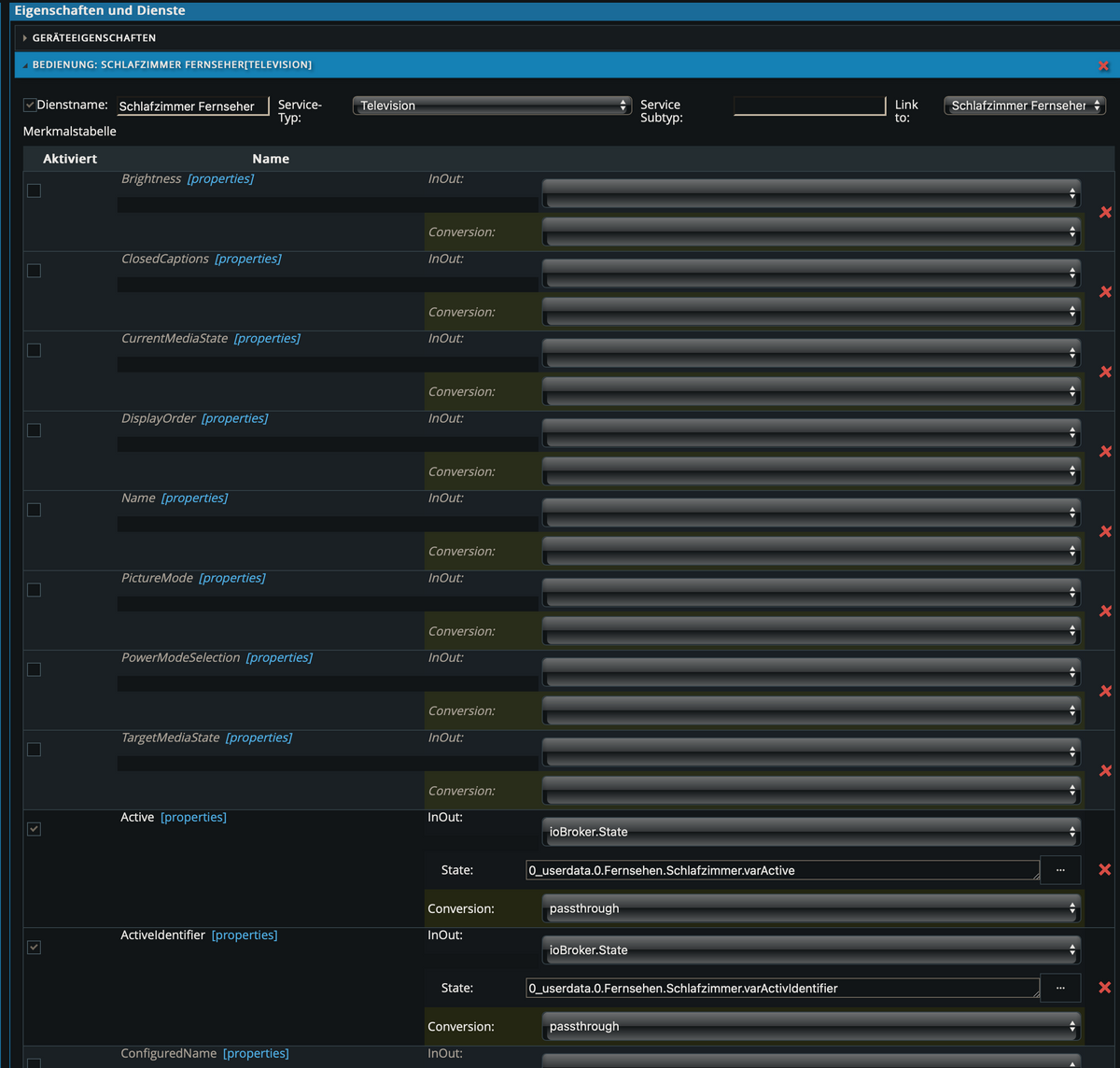Remove the ClosedCaptions row via red X icon
The height and width of the screenshot is (1068, 1120).
tap(1105, 291)
